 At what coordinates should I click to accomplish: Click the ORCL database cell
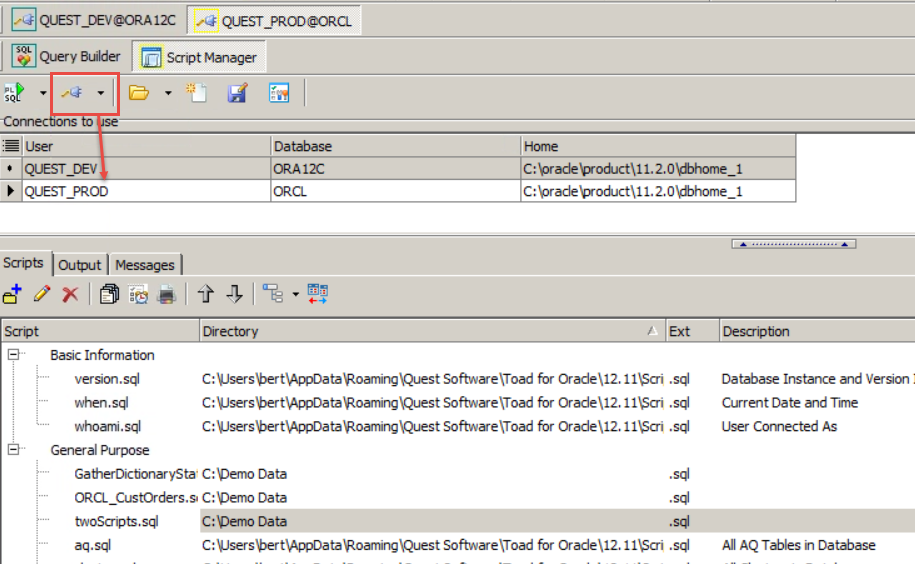pyautogui.click(x=395, y=191)
